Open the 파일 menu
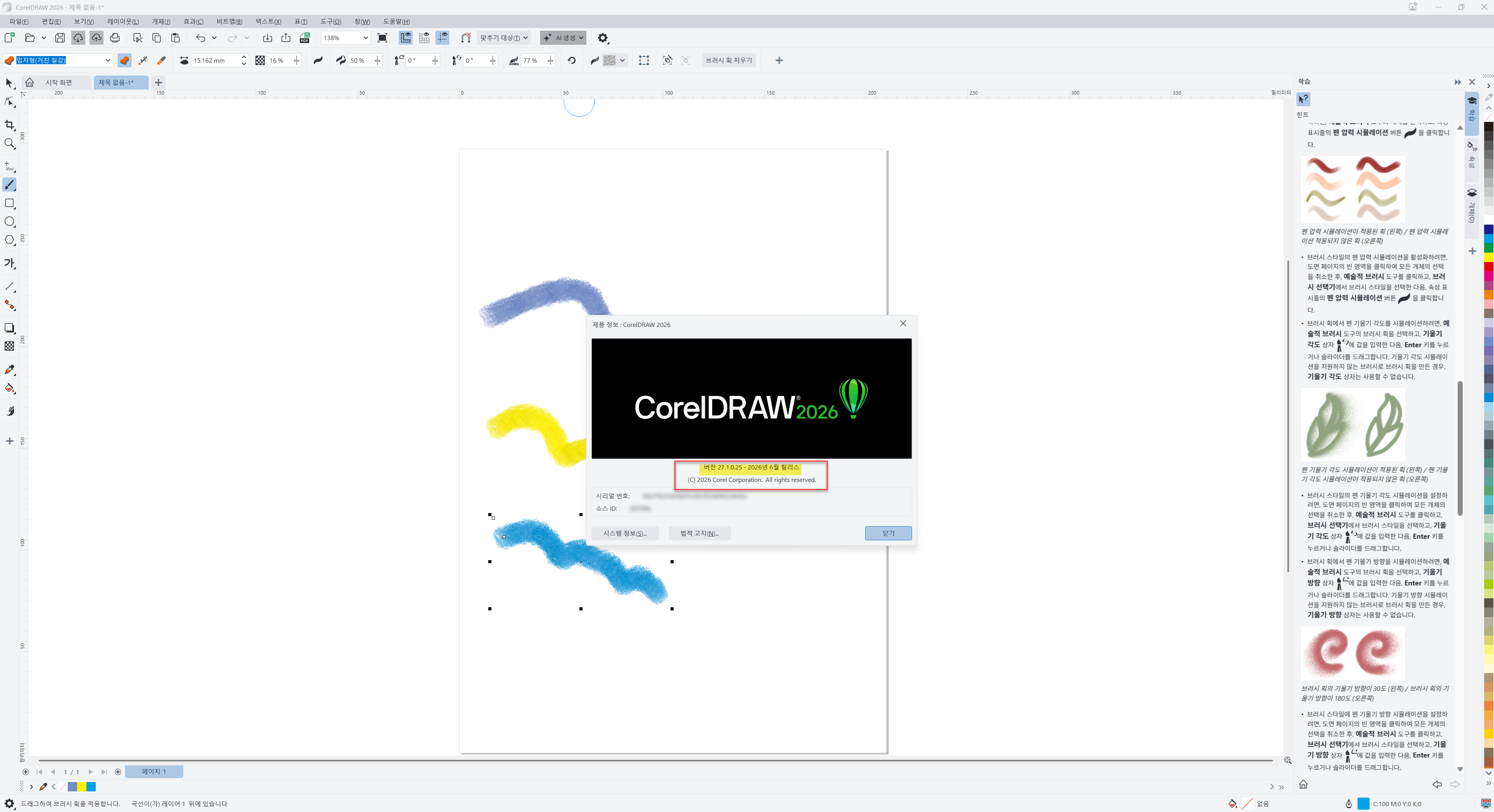 click(19, 21)
